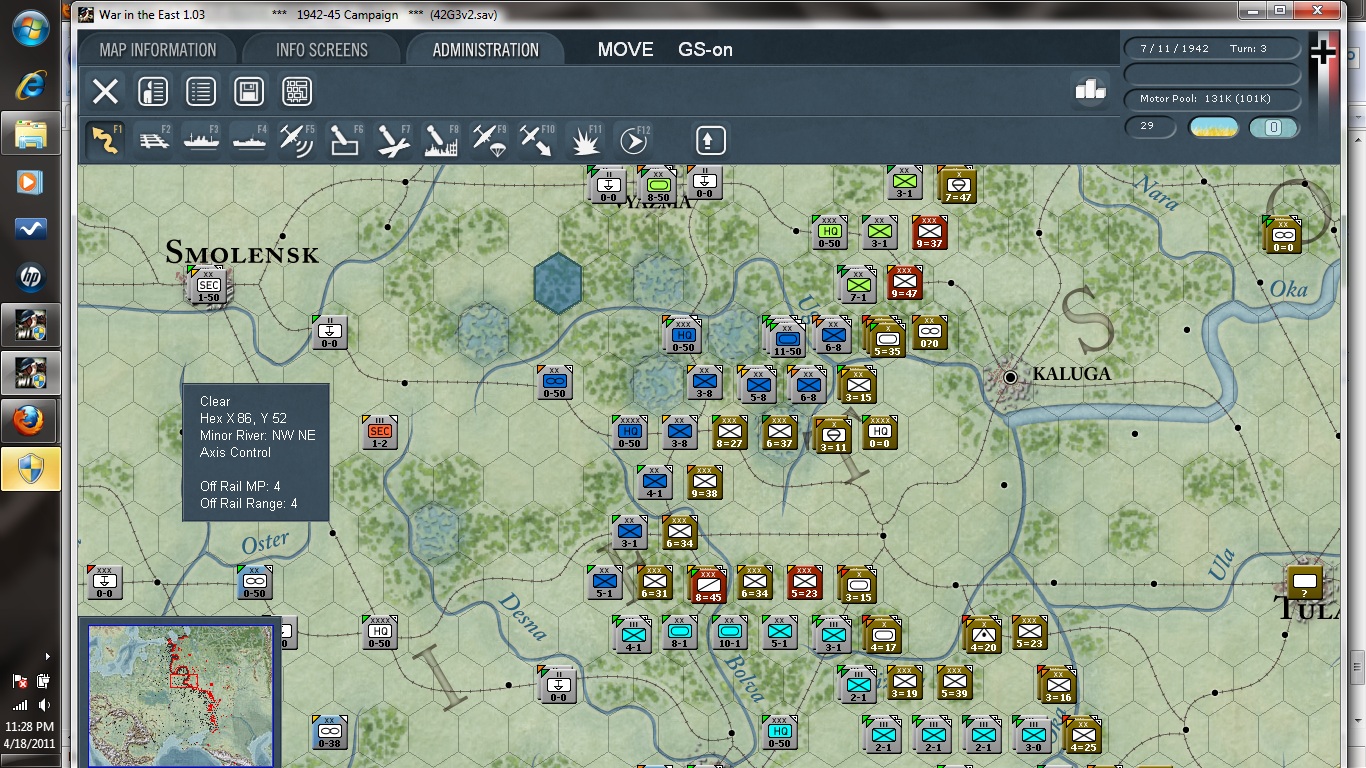Select the cyan 8-1 unit
Screen dimensions: 1366x768
coord(679,632)
